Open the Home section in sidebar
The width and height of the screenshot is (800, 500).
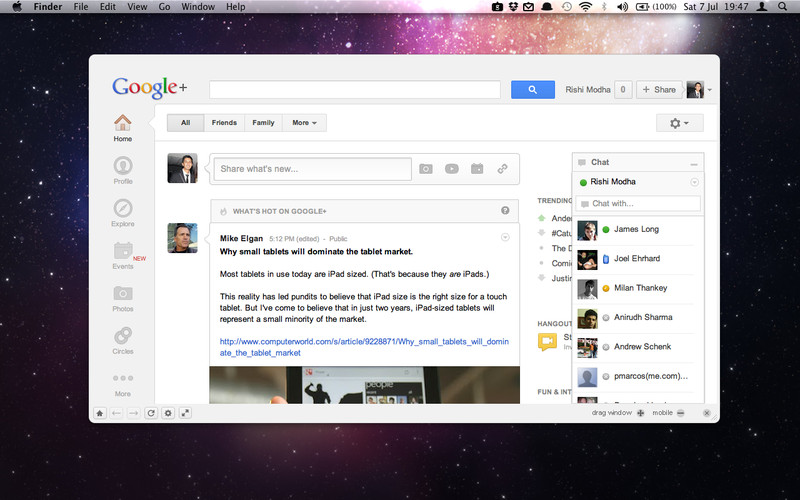(122, 128)
